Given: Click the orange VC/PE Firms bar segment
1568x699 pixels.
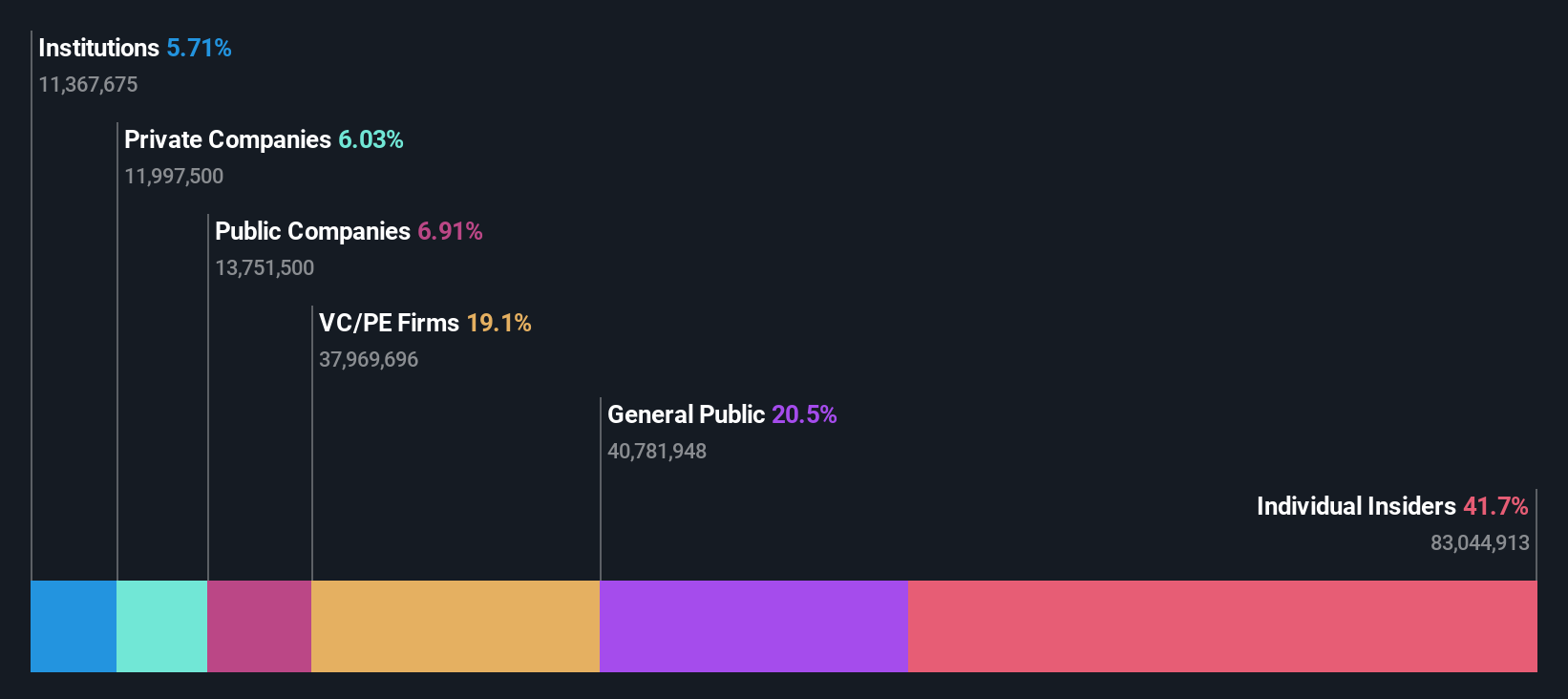Looking at the screenshot, I should pos(456,626).
